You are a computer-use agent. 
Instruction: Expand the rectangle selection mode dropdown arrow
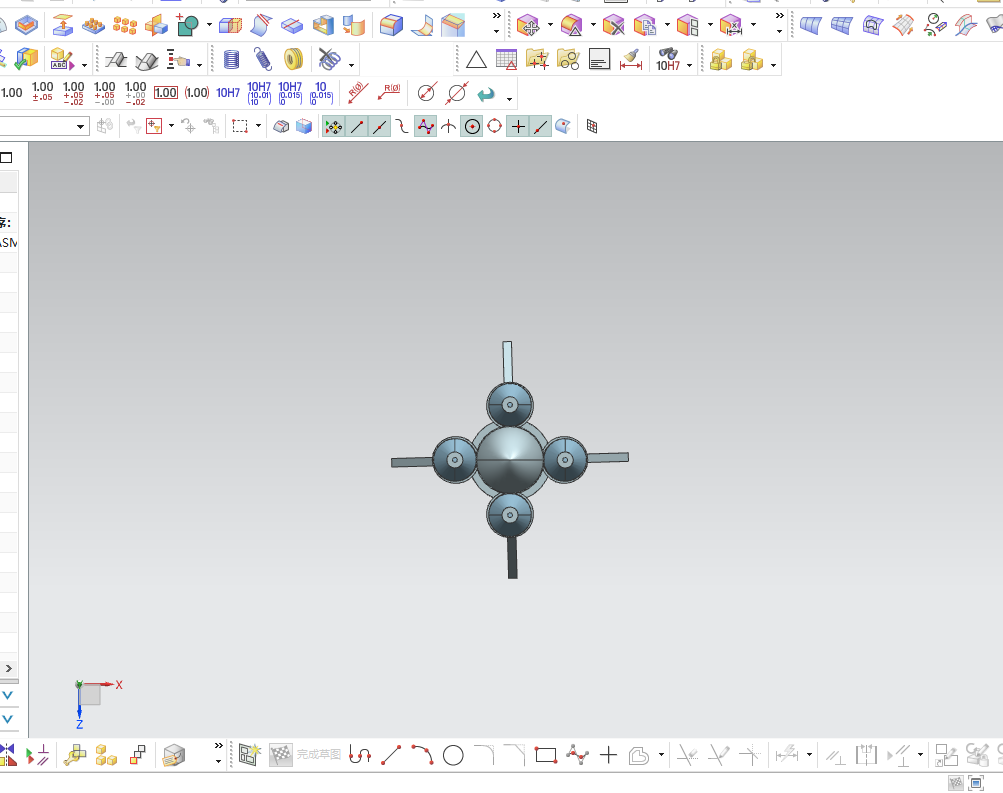tap(258, 126)
